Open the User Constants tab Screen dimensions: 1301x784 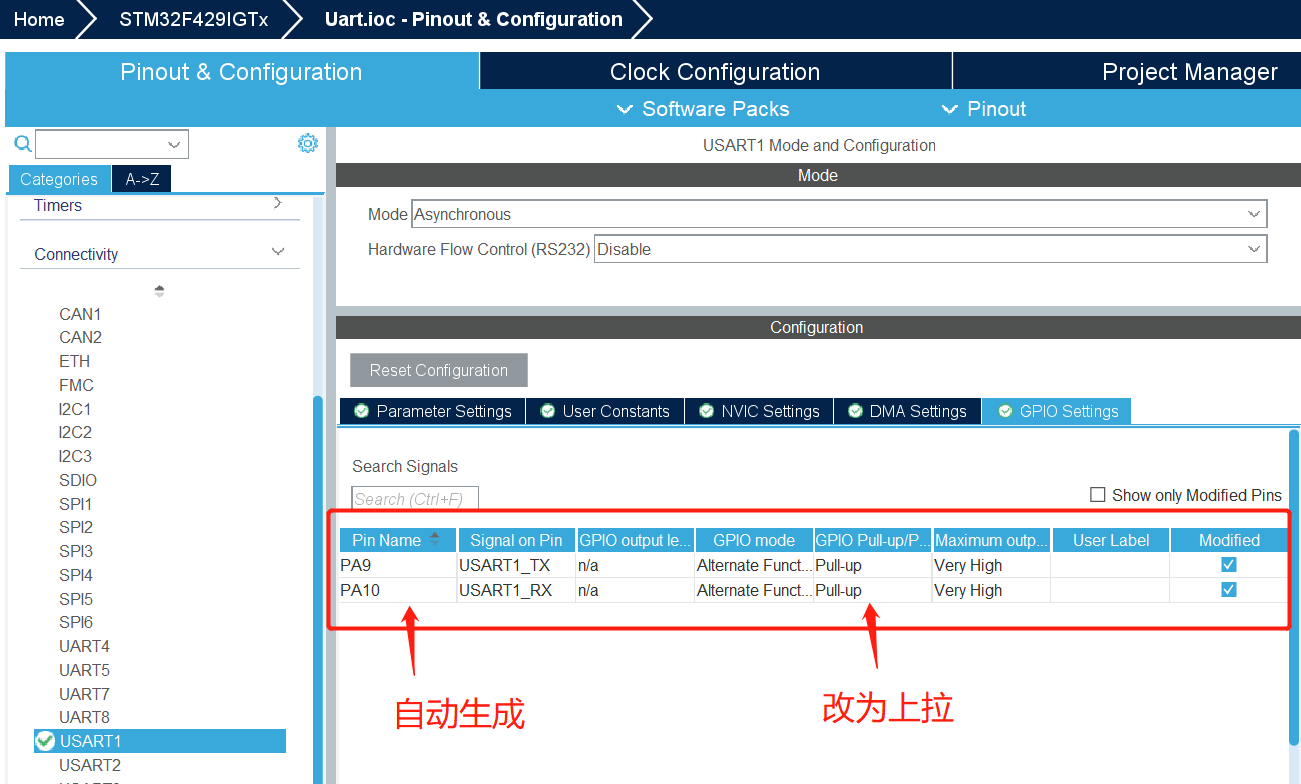pos(605,411)
